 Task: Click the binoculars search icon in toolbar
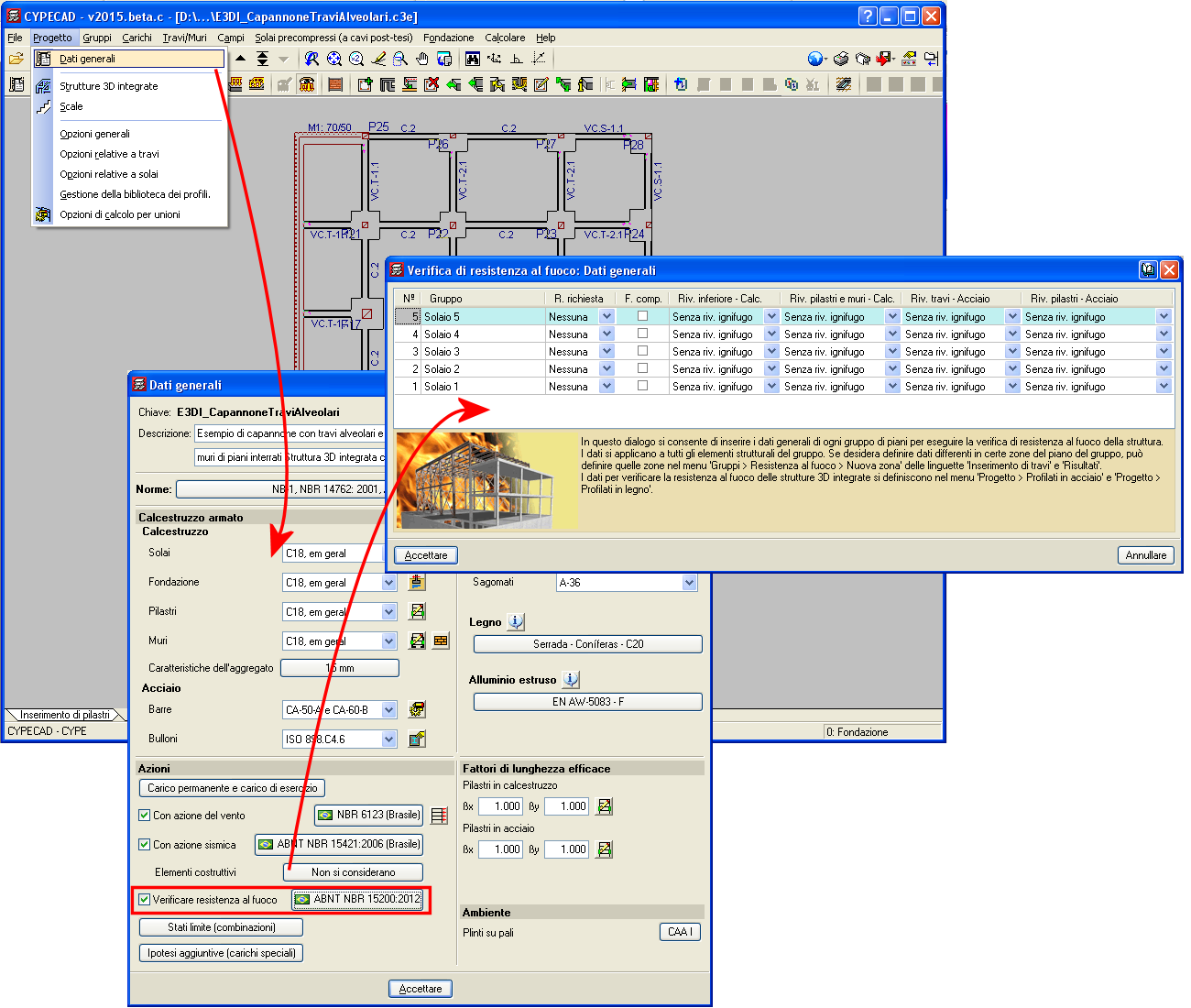472,59
